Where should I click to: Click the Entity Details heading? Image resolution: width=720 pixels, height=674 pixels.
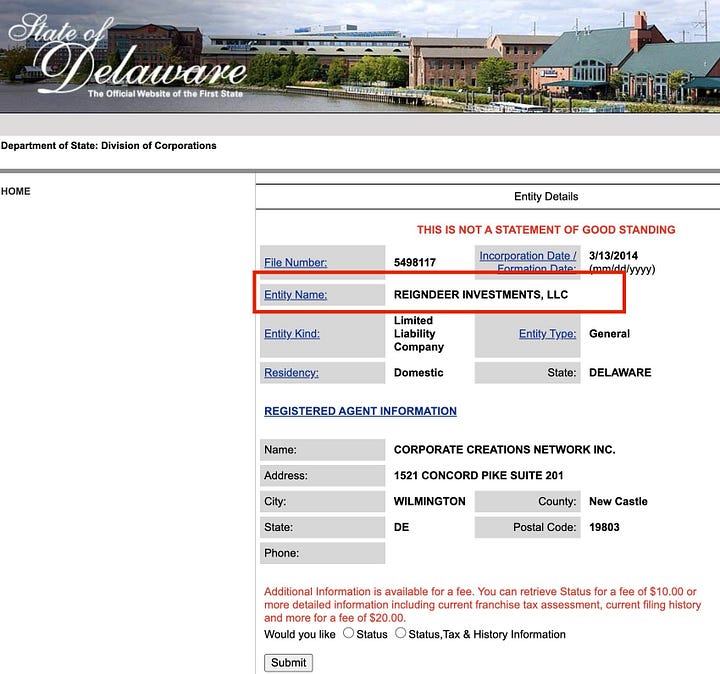(546, 197)
